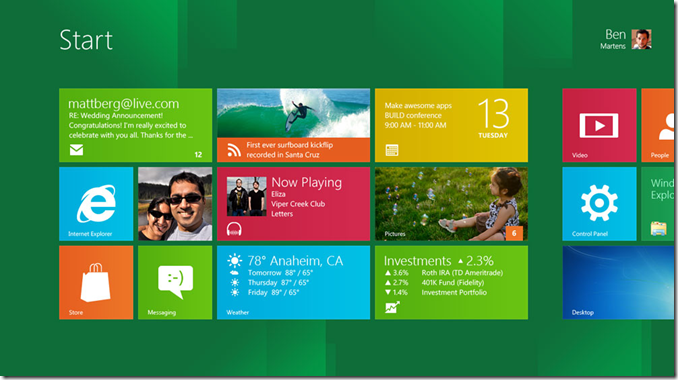Launch the Store shopping bag tile
The image size is (678, 380).
pyautogui.click(x=96, y=282)
